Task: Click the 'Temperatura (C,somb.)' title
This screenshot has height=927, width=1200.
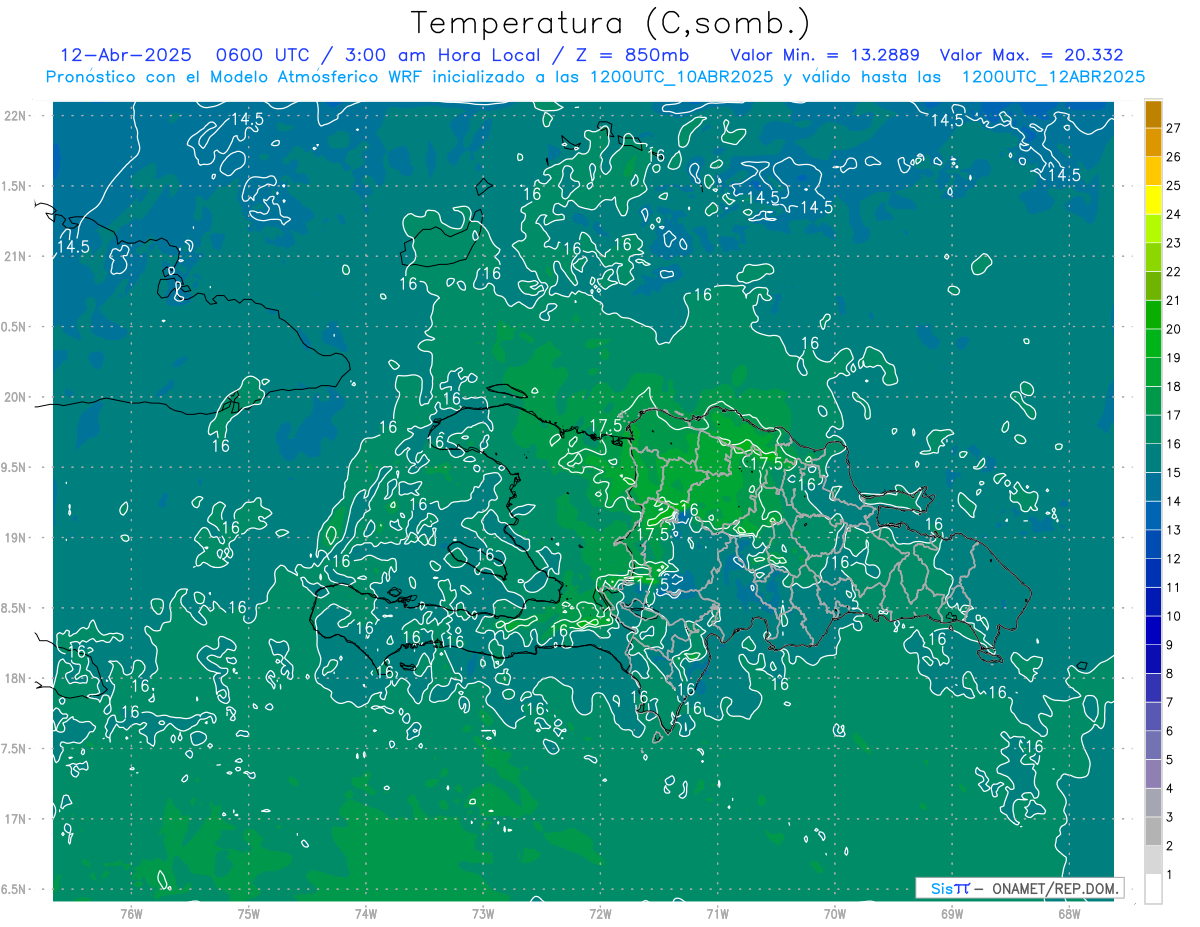Action: [x=611, y=23]
